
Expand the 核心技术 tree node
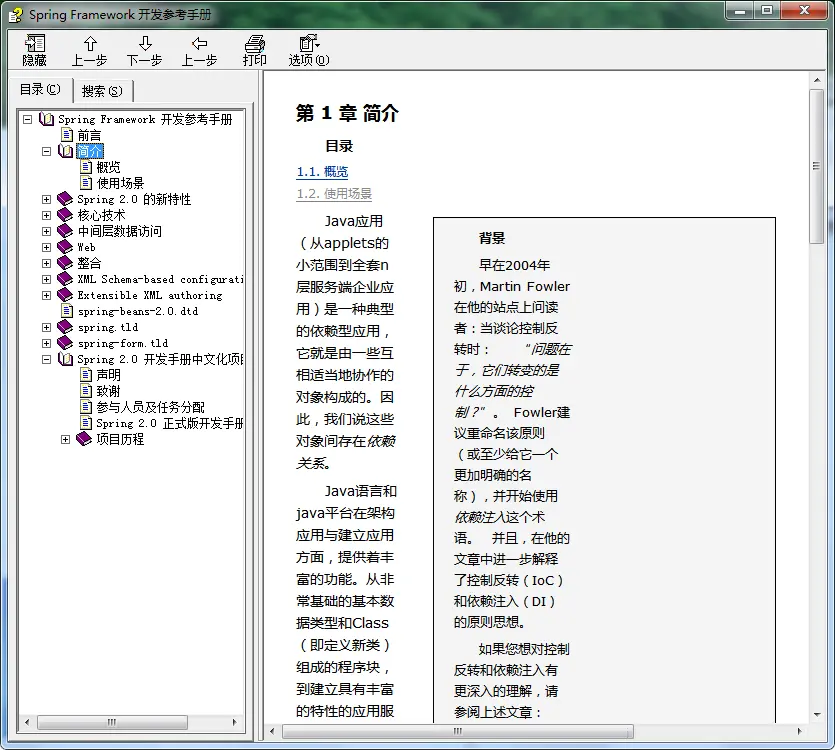coord(46,215)
